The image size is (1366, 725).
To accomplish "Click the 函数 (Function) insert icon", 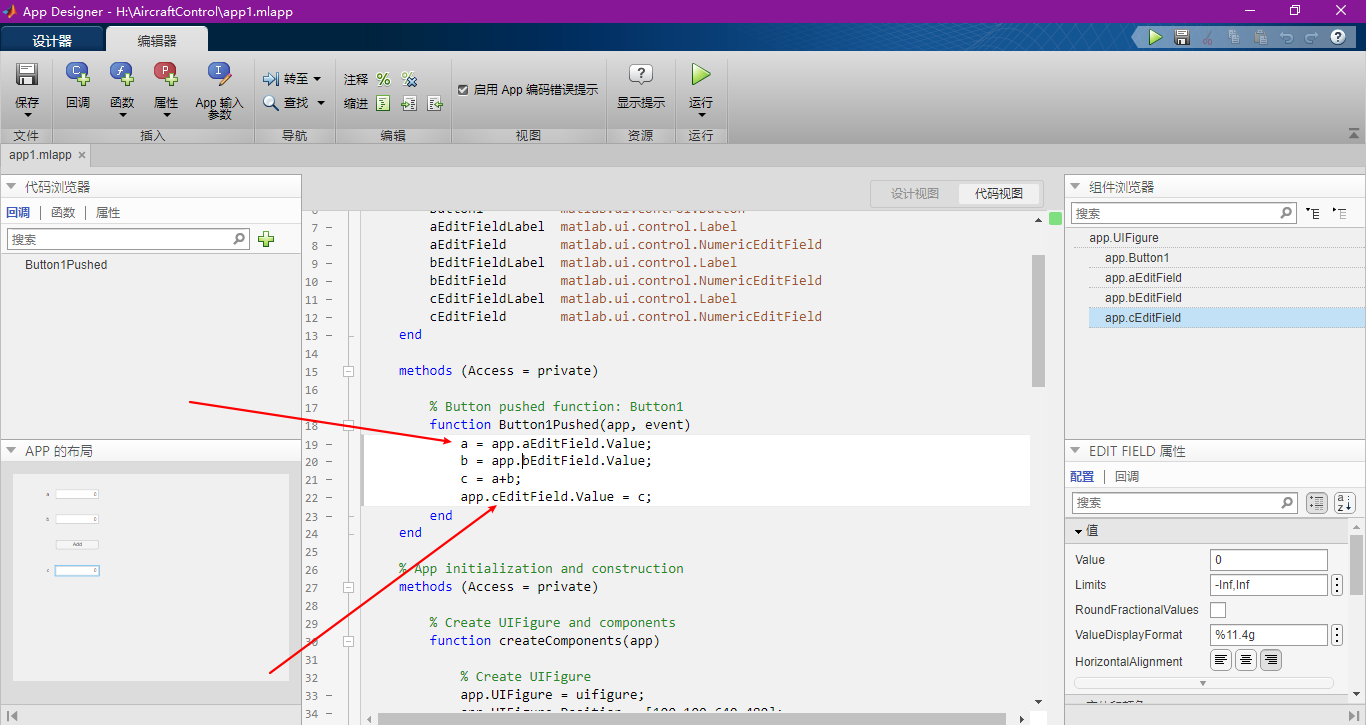I will [122, 74].
